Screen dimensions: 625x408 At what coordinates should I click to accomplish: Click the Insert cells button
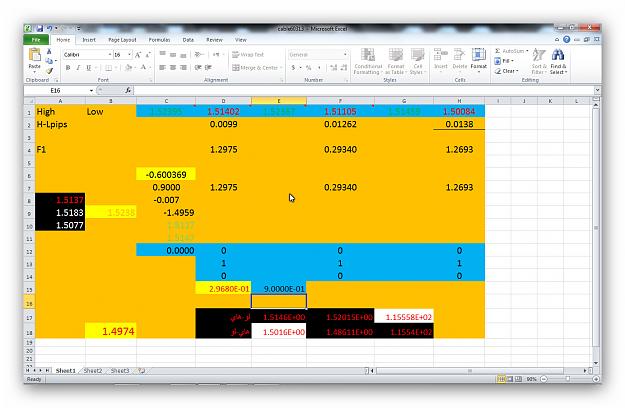coord(441,59)
